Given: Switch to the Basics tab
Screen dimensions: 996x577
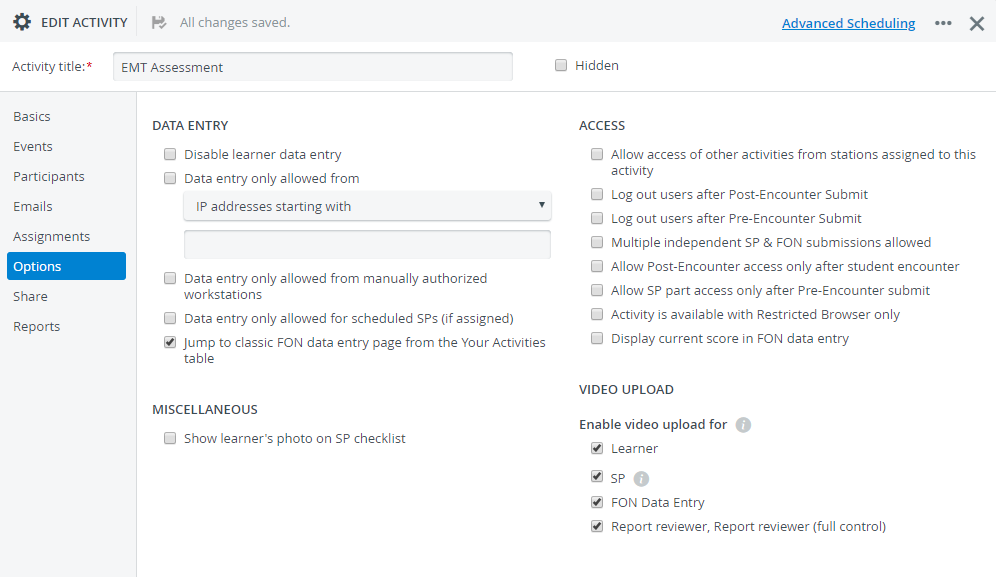Looking at the screenshot, I should click(32, 116).
